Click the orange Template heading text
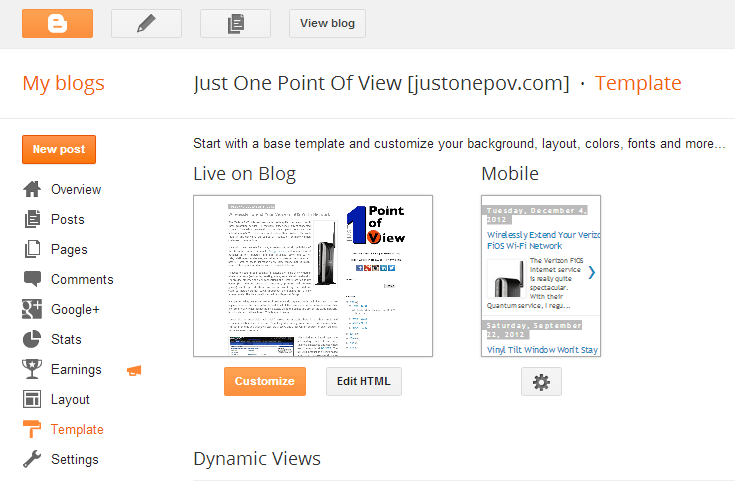Screen dimensions: 735x481 [638, 83]
